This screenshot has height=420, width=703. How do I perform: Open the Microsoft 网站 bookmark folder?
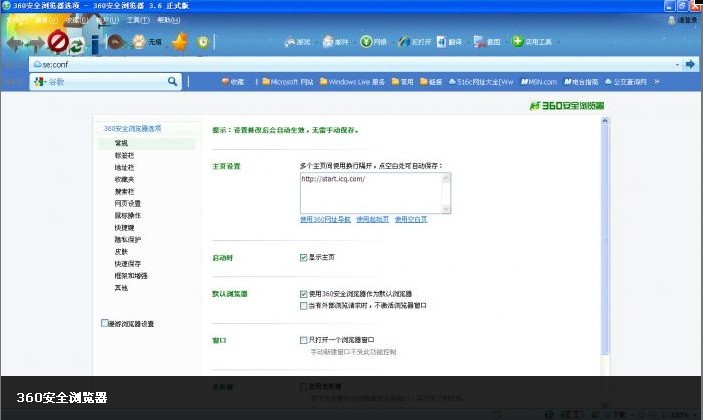(x=288, y=82)
